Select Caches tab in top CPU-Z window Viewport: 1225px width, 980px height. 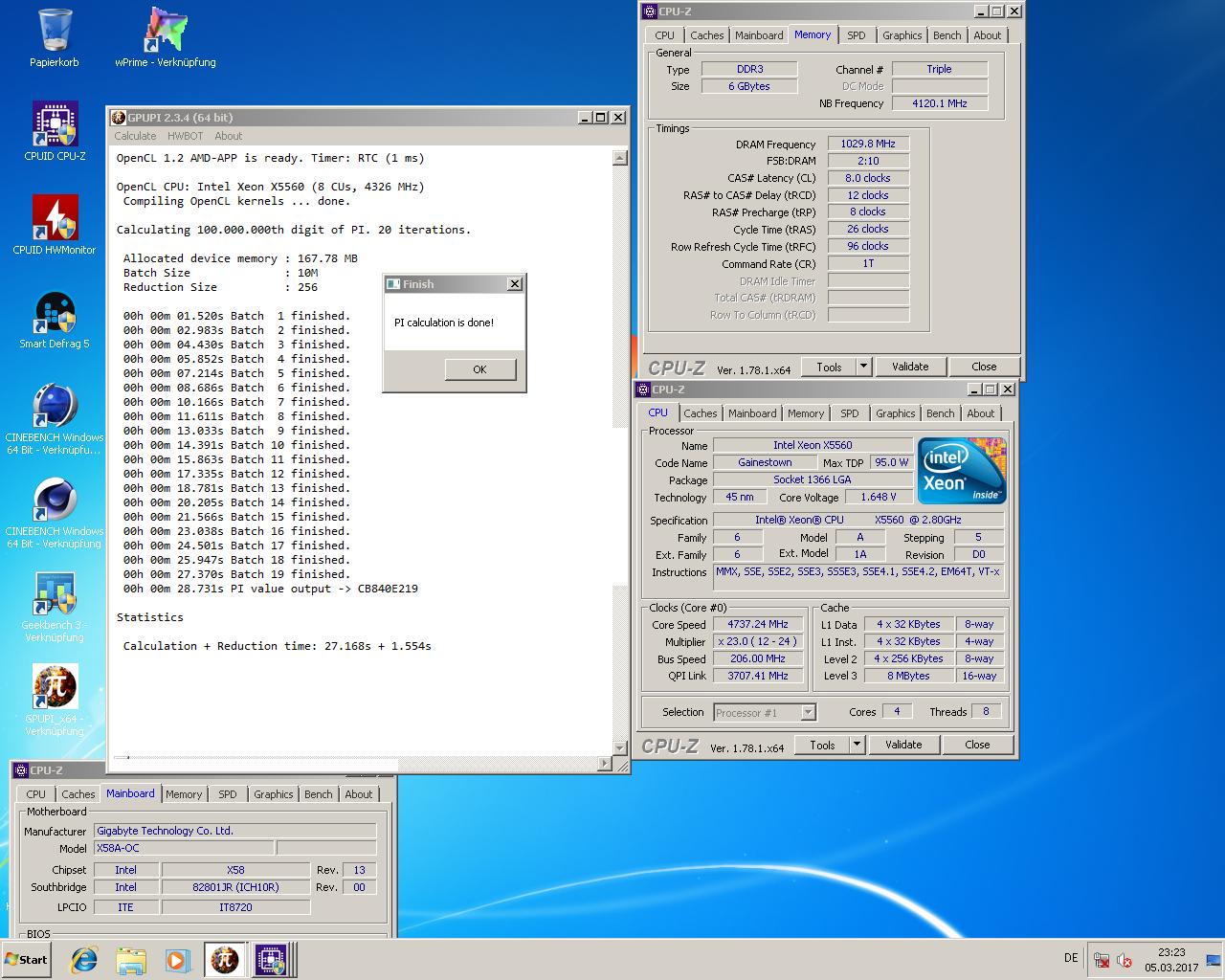(707, 35)
